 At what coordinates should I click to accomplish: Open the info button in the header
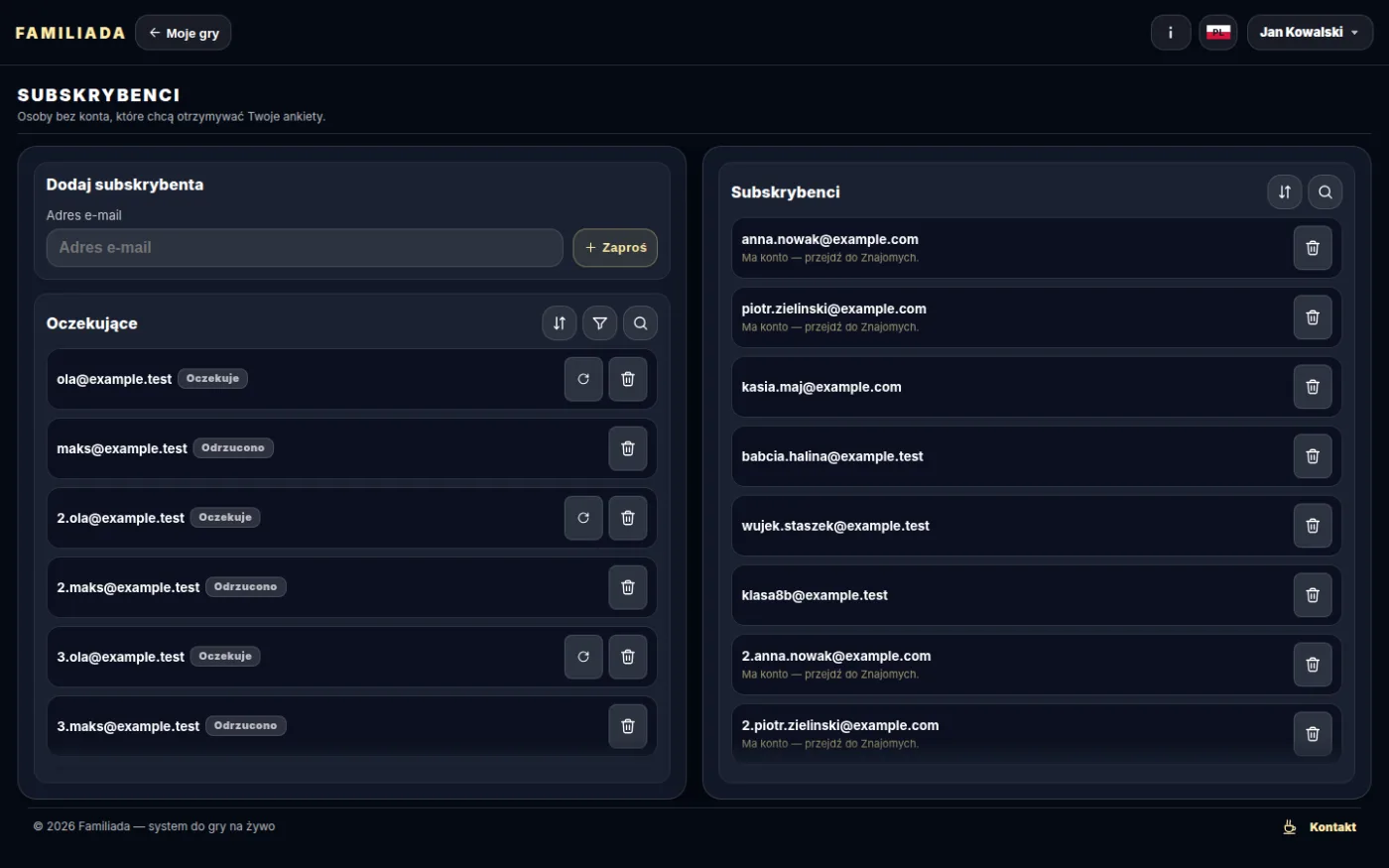click(x=1171, y=33)
